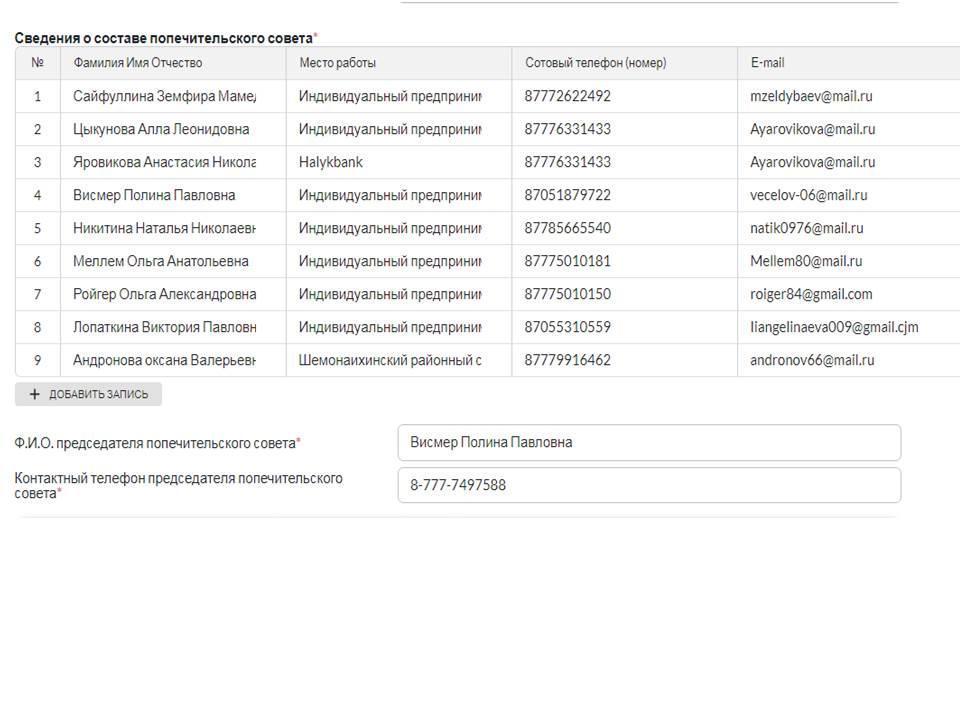This screenshot has width=960, height=720.
Task: Click the name cell Ройгер Ольга Александровна
Action: click(x=173, y=294)
